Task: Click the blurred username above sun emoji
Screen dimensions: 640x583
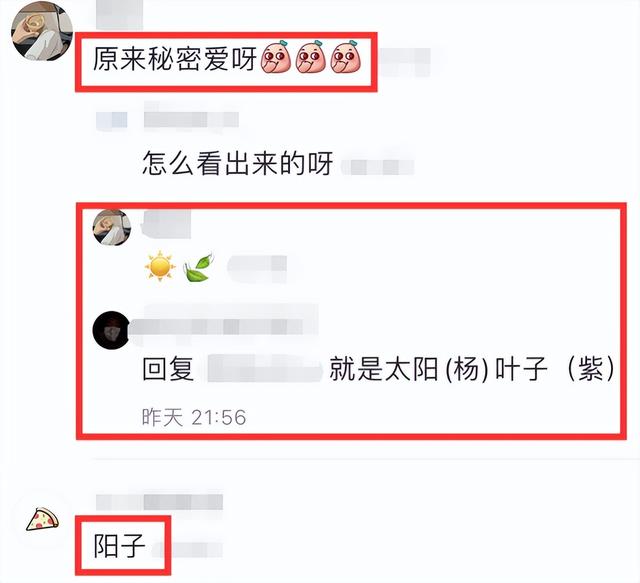Action: click(x=166, y=224)
